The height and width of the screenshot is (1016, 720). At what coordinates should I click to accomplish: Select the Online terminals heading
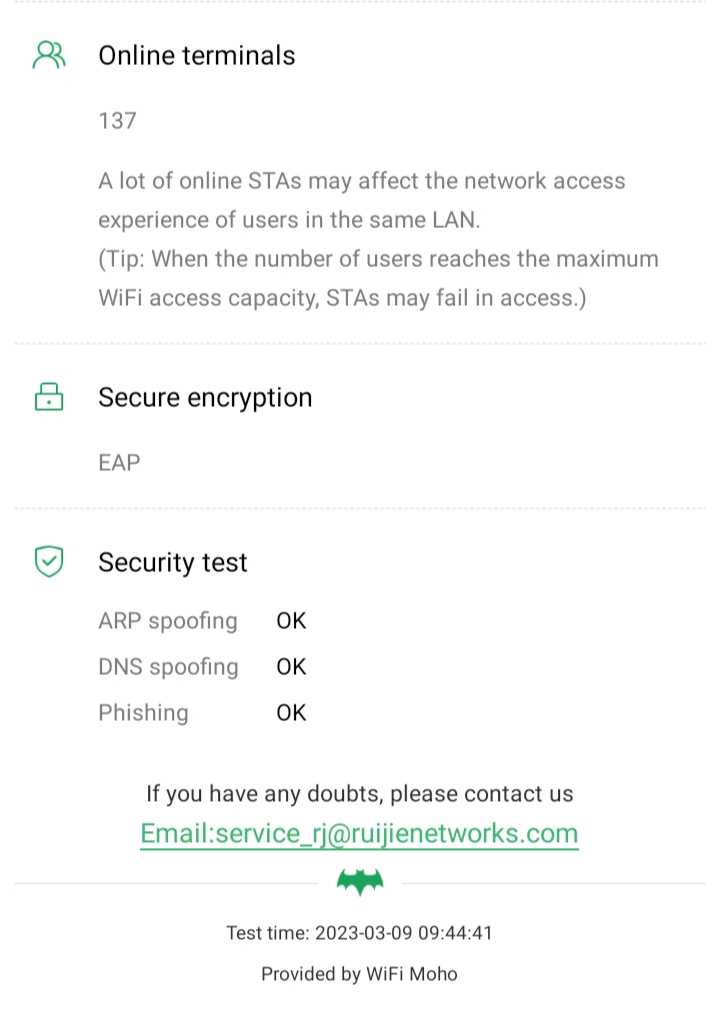pyautogui.click(x=196, y=55)
